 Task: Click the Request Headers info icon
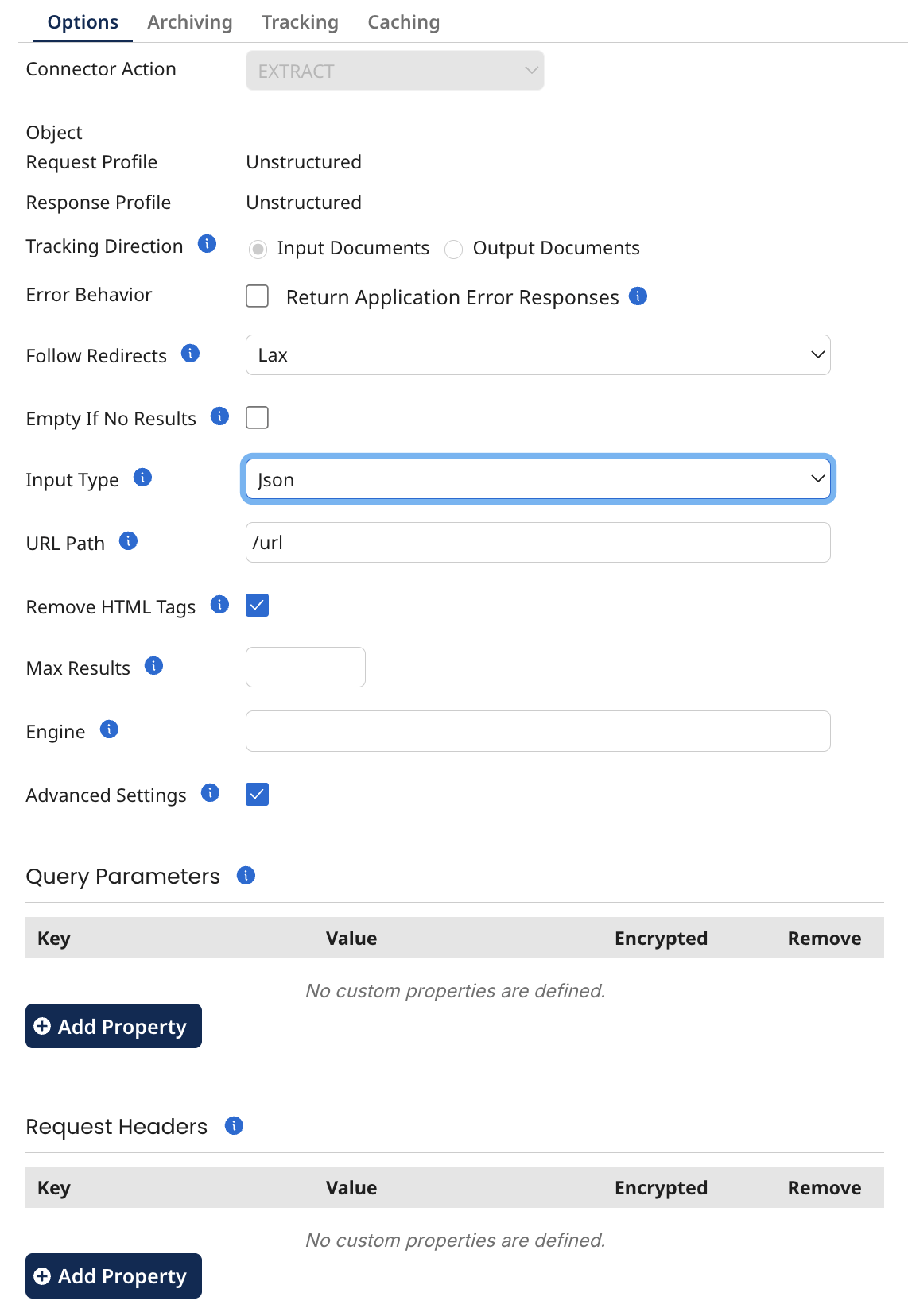(234, 1126)
